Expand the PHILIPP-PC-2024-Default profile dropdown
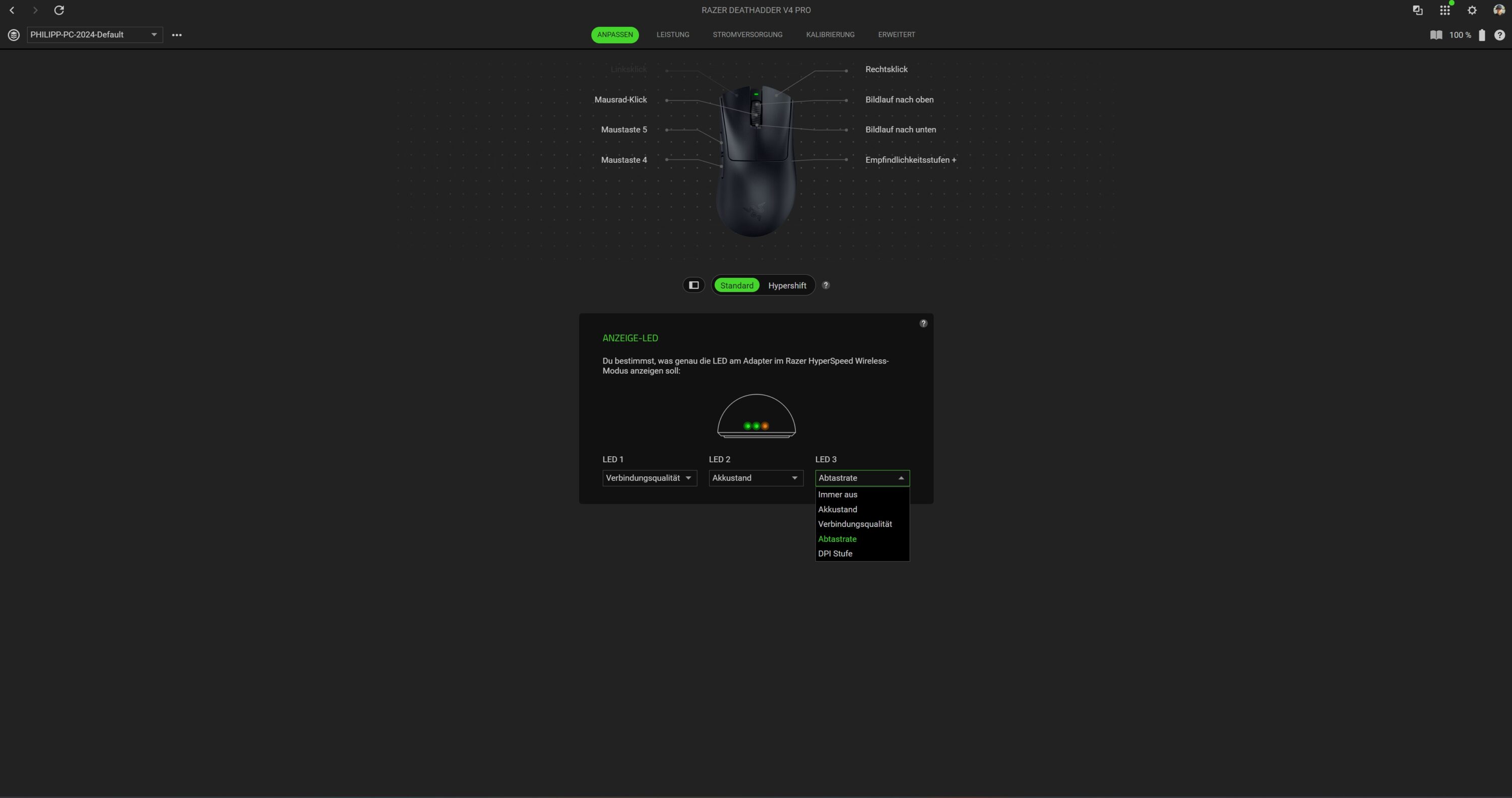 click(95, 35)
